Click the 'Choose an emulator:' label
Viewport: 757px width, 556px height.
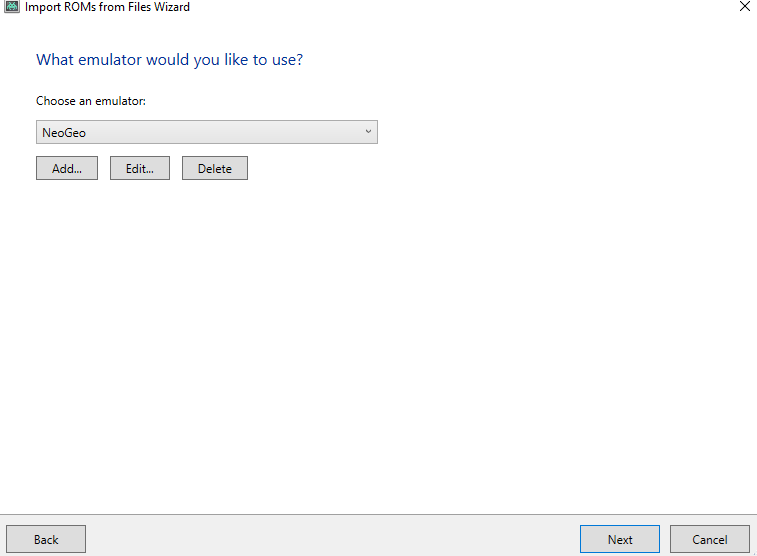91,101
